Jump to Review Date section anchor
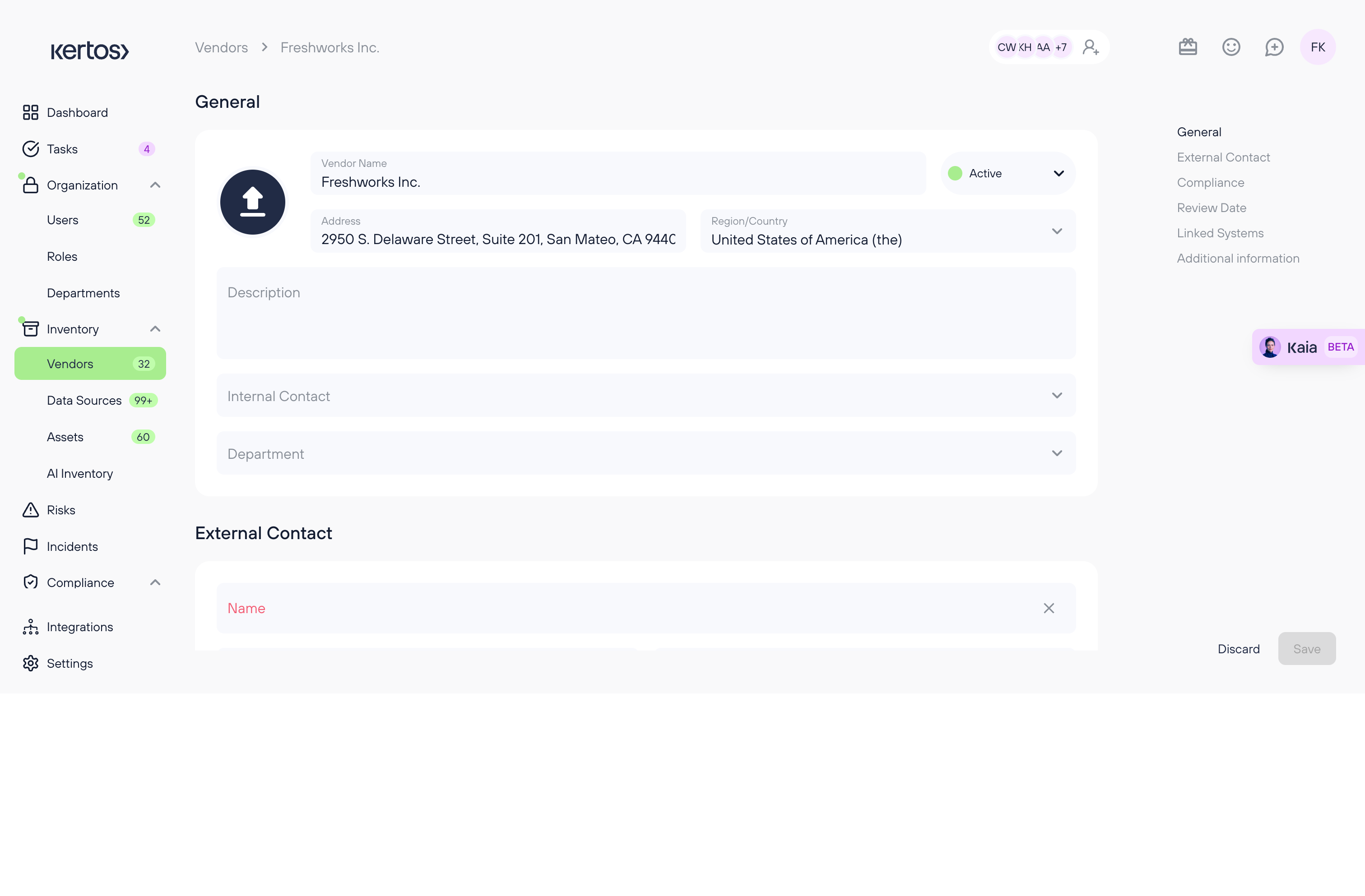Image resolution: width=1365 pixels, height=896 pixels. pos(1211,208)
